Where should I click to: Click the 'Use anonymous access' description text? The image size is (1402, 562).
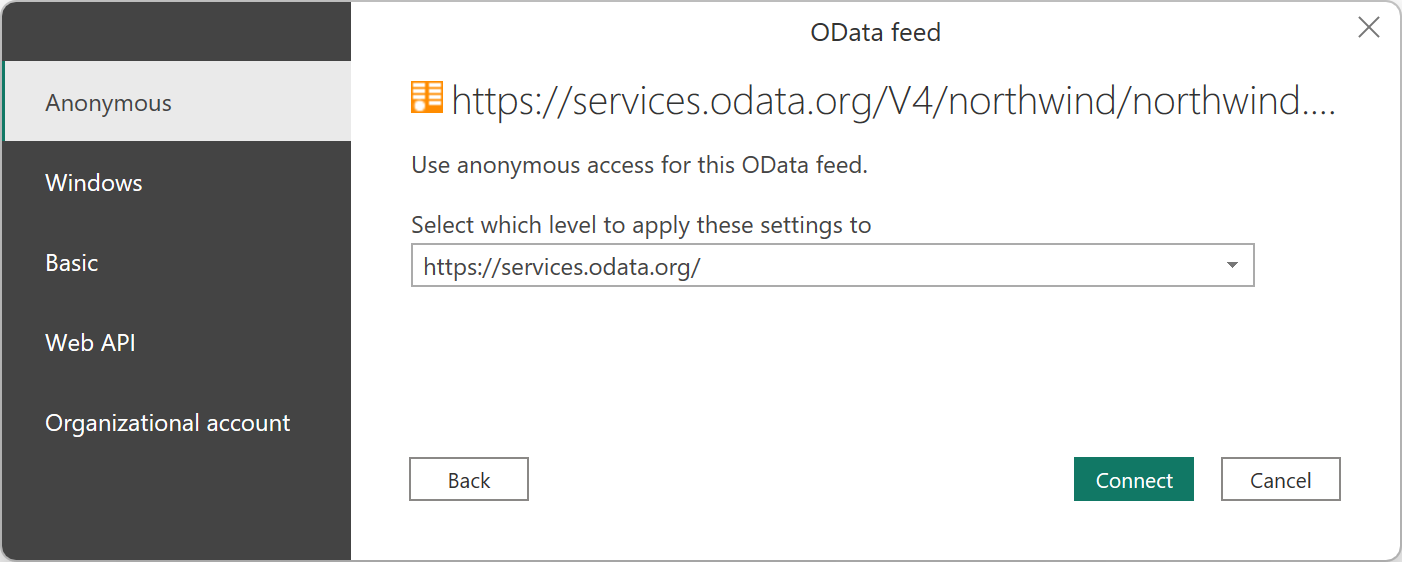click(639, 165)
